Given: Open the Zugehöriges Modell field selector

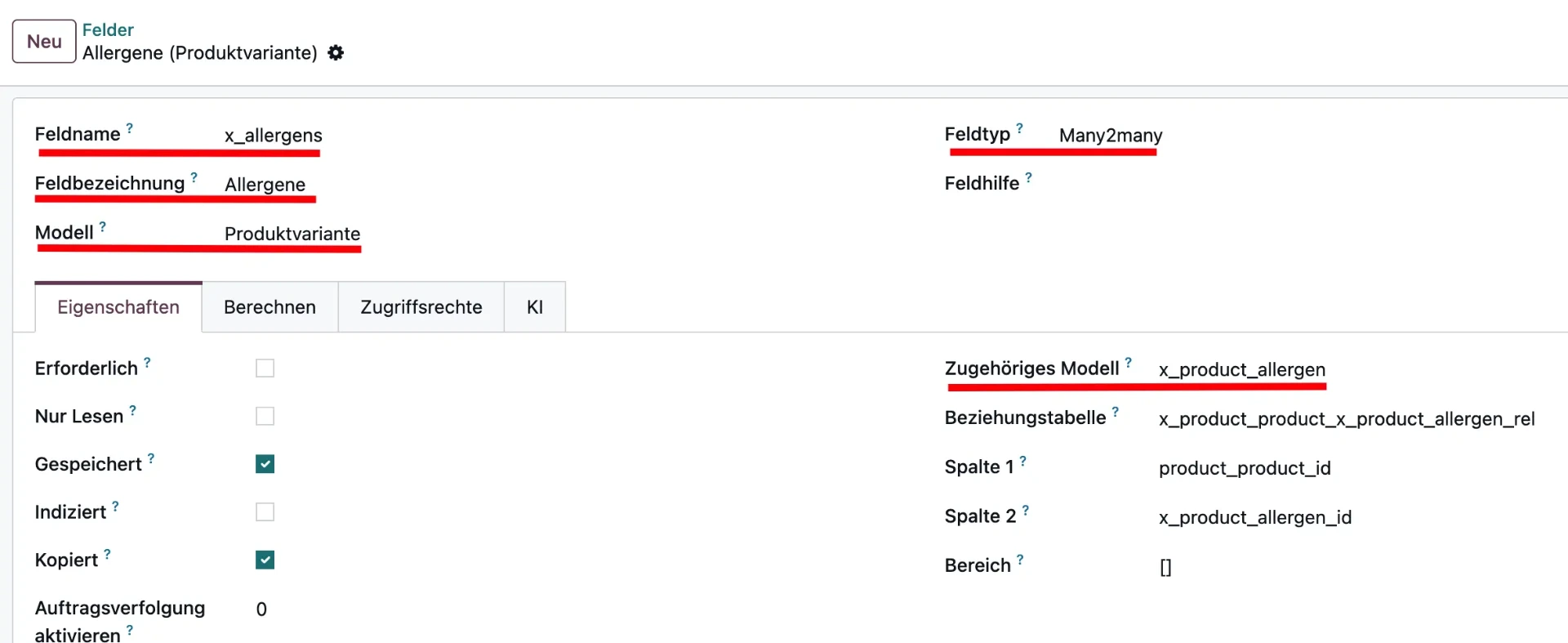Looking at the screenshot, I should [1241, 370].
